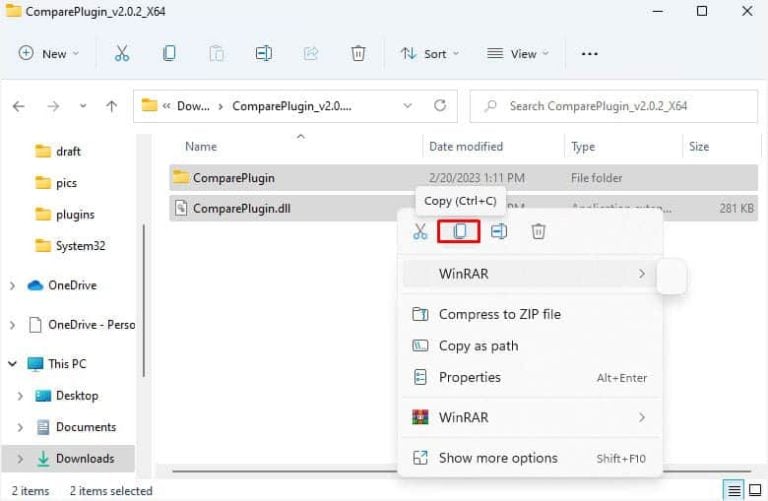Switch to large thumbnails view in status bar
The width and height of the screenshot is (768, 501).
click(x=755, y=490)
